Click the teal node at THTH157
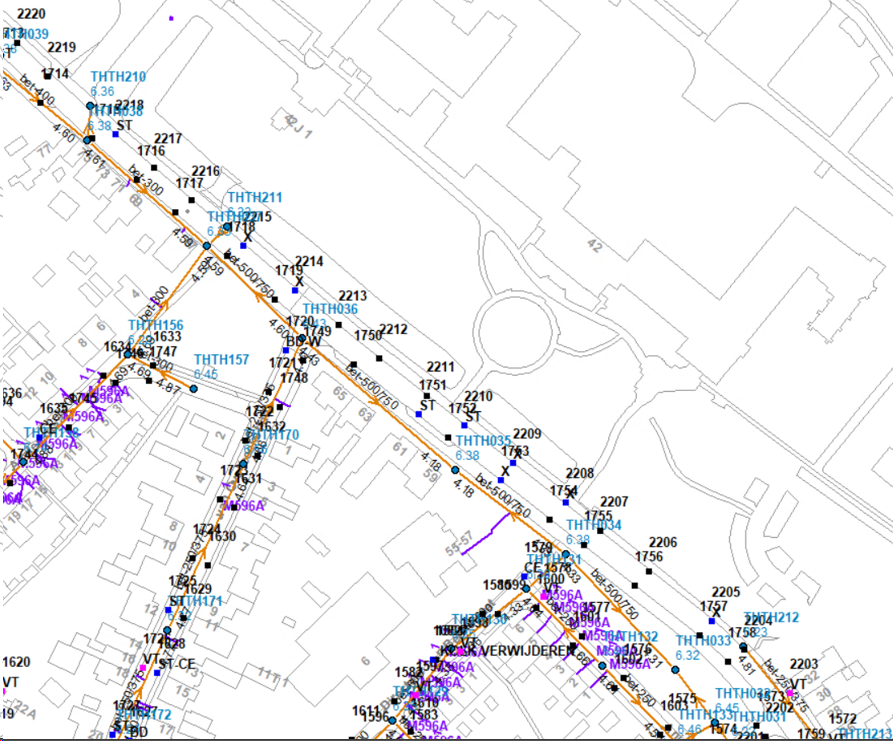 [194, 389]
